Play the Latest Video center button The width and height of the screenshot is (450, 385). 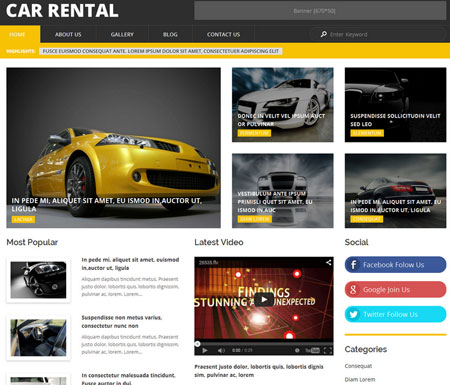click(264, 300)
